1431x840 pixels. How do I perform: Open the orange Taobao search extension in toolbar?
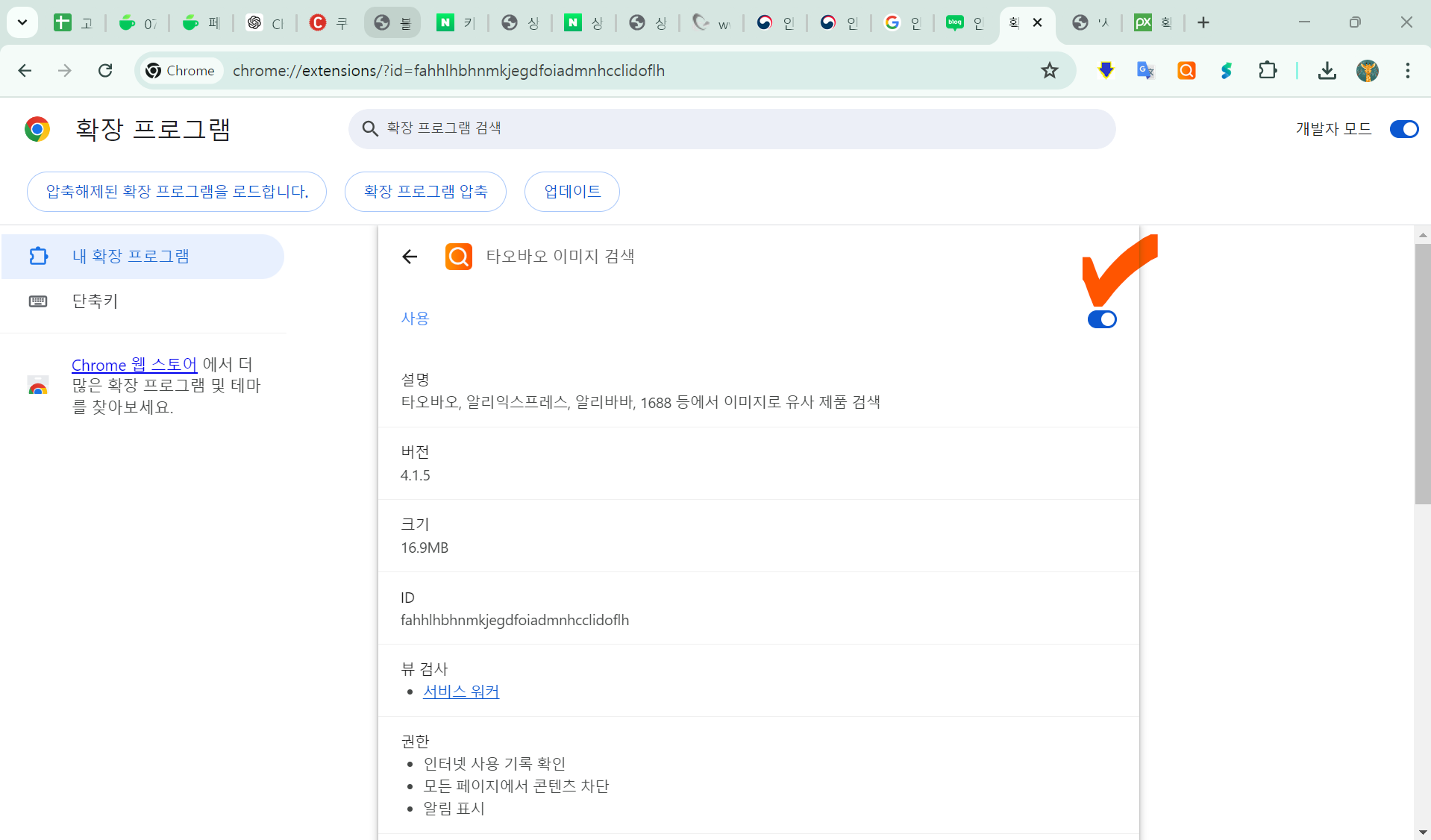coord(1186,71)
